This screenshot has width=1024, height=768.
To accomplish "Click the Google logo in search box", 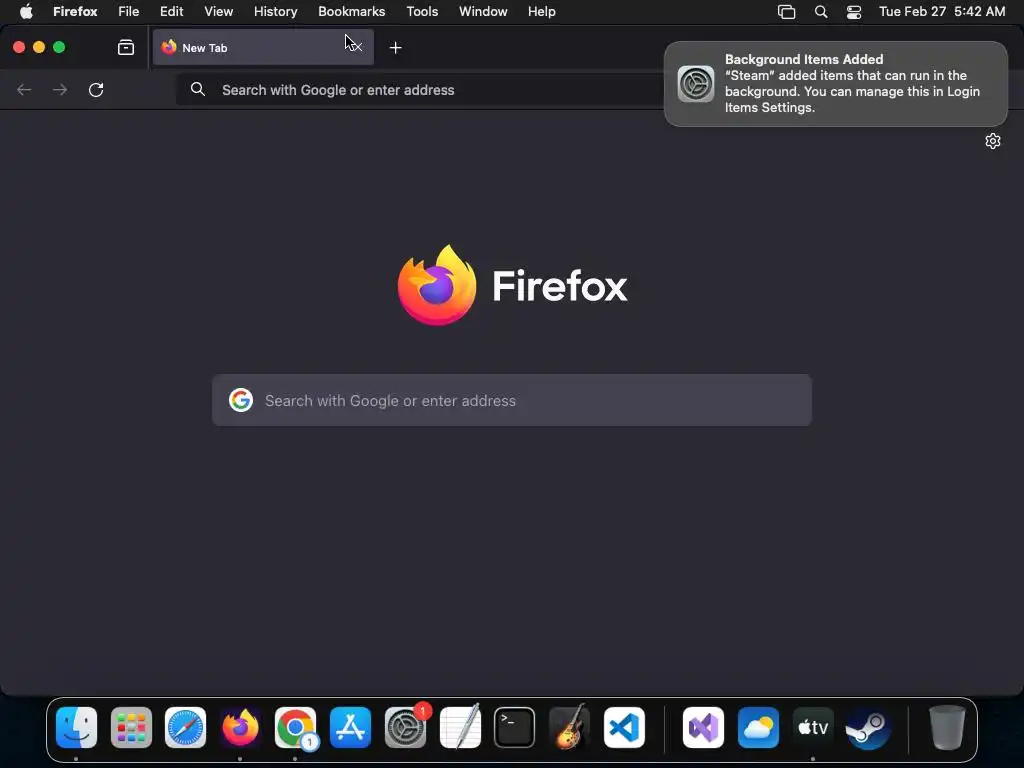I will [241, 400].
